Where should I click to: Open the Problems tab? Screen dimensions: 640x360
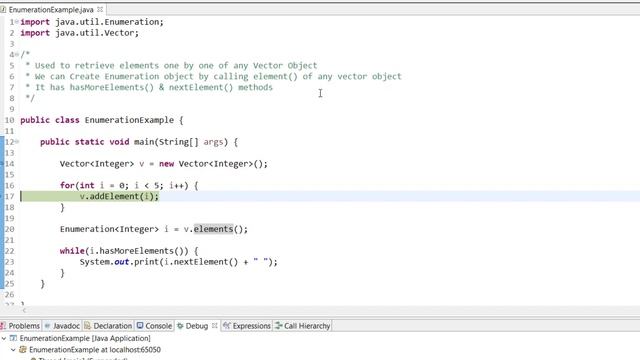tap(20, 326)
